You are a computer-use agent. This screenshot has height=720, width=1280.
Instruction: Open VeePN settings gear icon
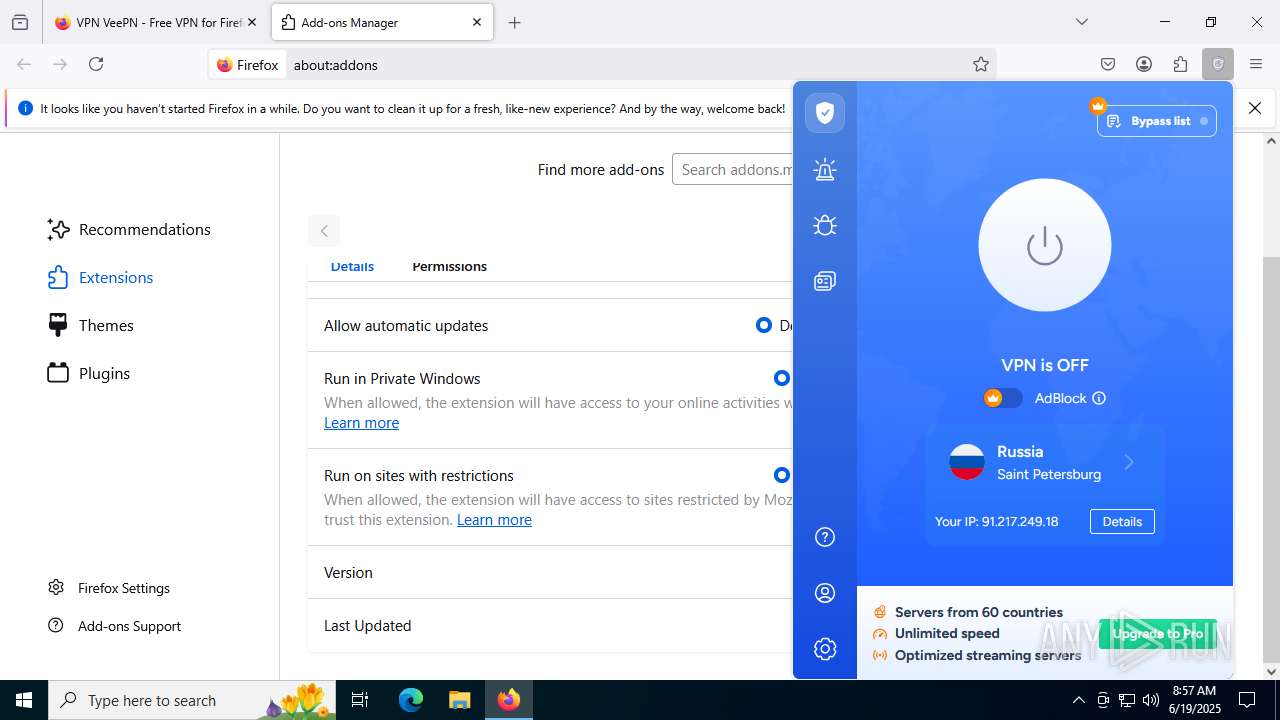(x=825, y=649)
